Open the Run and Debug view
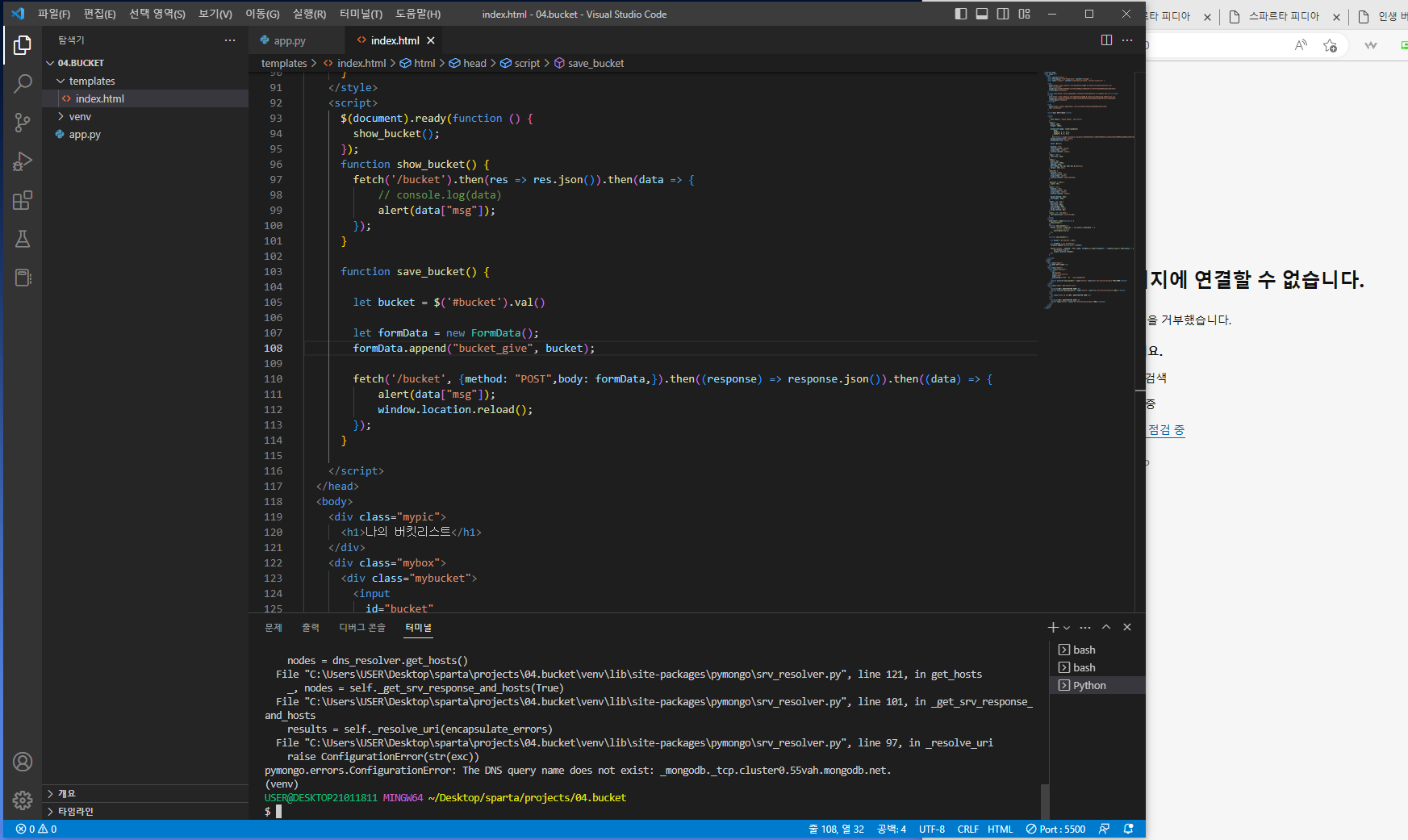 coord(23,161)
